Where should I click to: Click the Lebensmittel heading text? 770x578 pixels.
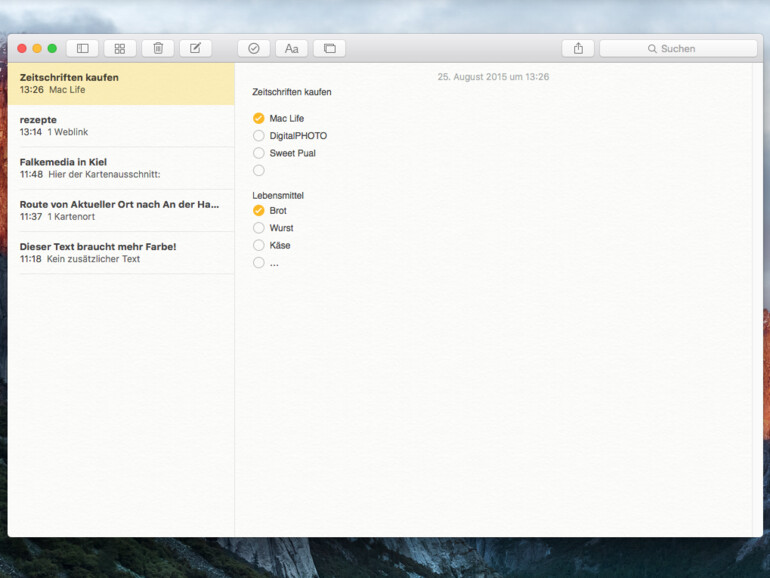[278, 195]
